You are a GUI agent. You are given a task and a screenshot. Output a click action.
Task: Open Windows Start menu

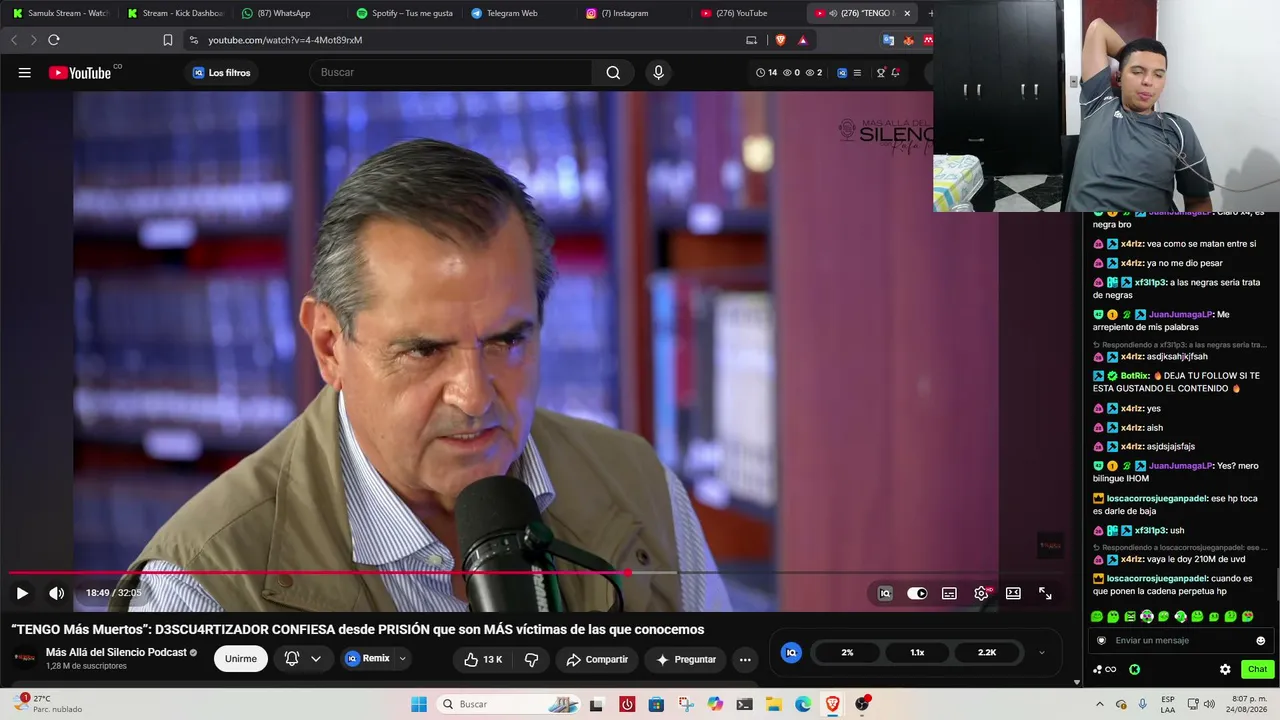[419, 704]
